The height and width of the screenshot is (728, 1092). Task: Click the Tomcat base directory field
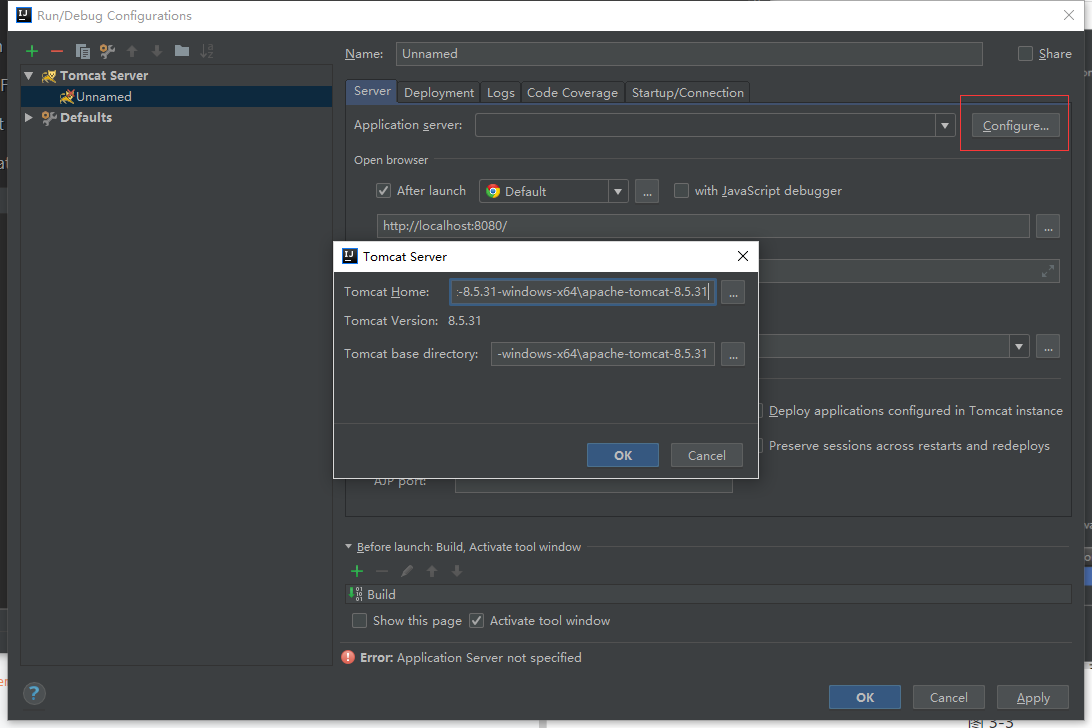(x=602, y=354)
